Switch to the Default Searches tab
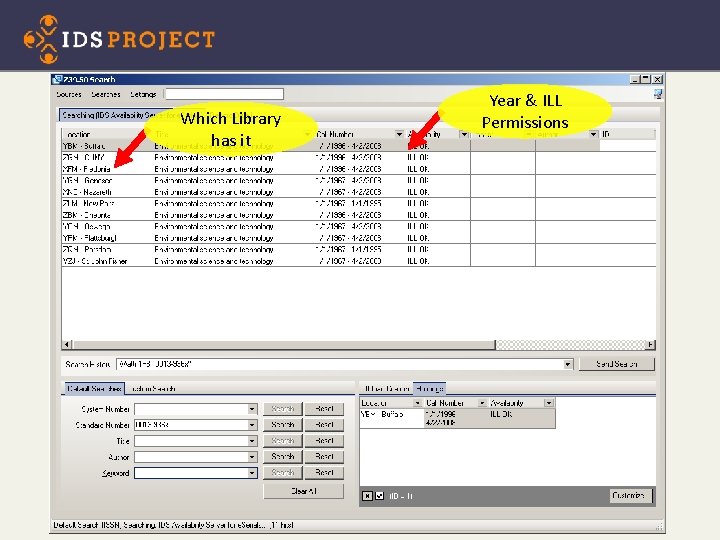 pos(94,388)
